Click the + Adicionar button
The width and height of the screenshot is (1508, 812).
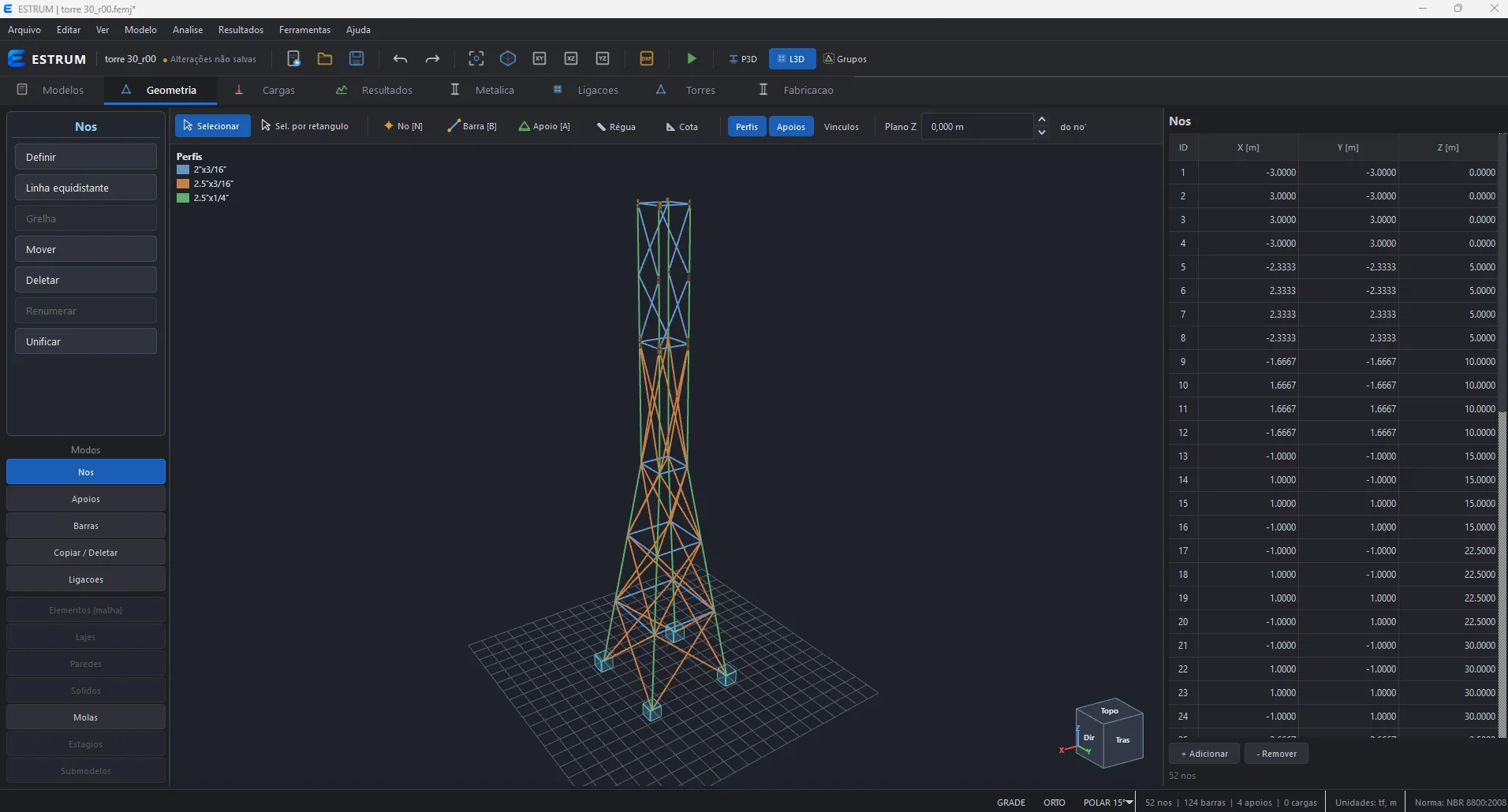[x=1204, y=754]
